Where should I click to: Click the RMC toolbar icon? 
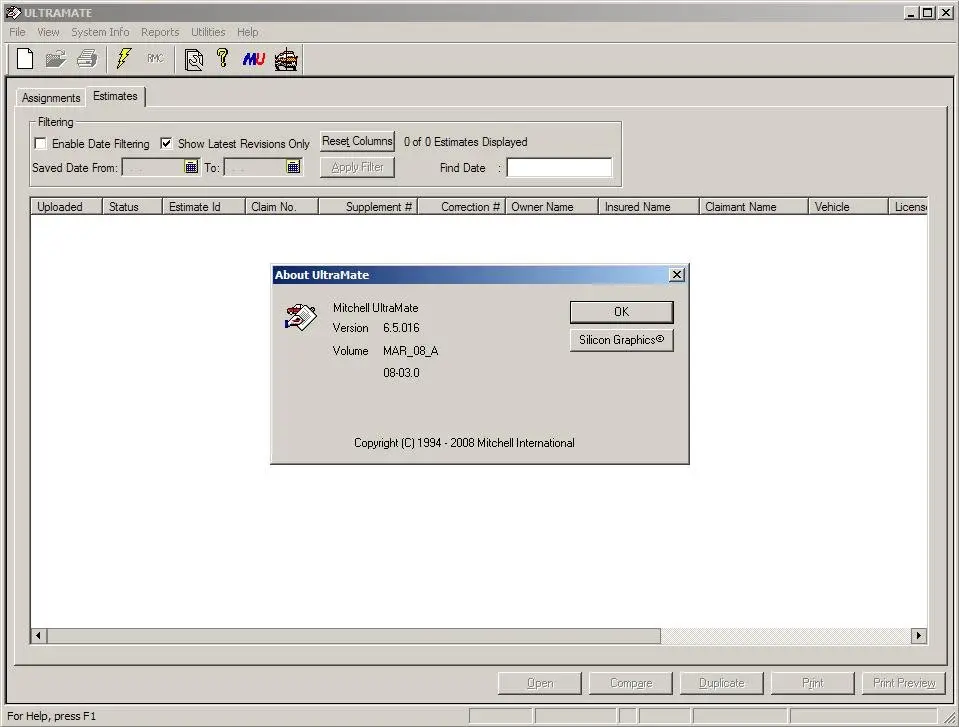pos(155,58)
